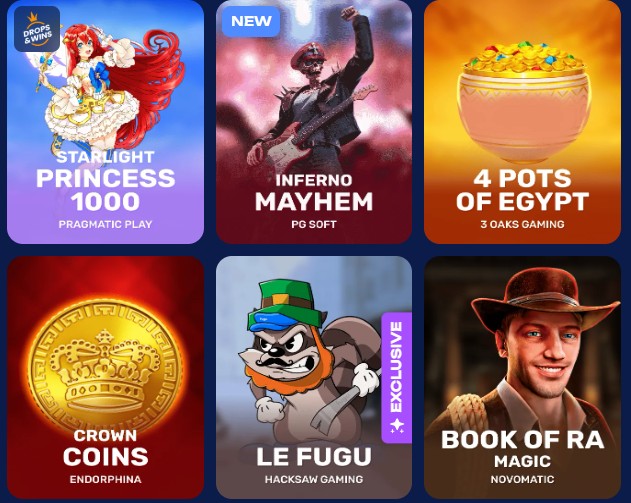The height and width of the screenshot is (503, 631).
Task: Click the purple EXCLUSIVE ribbon on Le Fugu
Action: point(396,378)
